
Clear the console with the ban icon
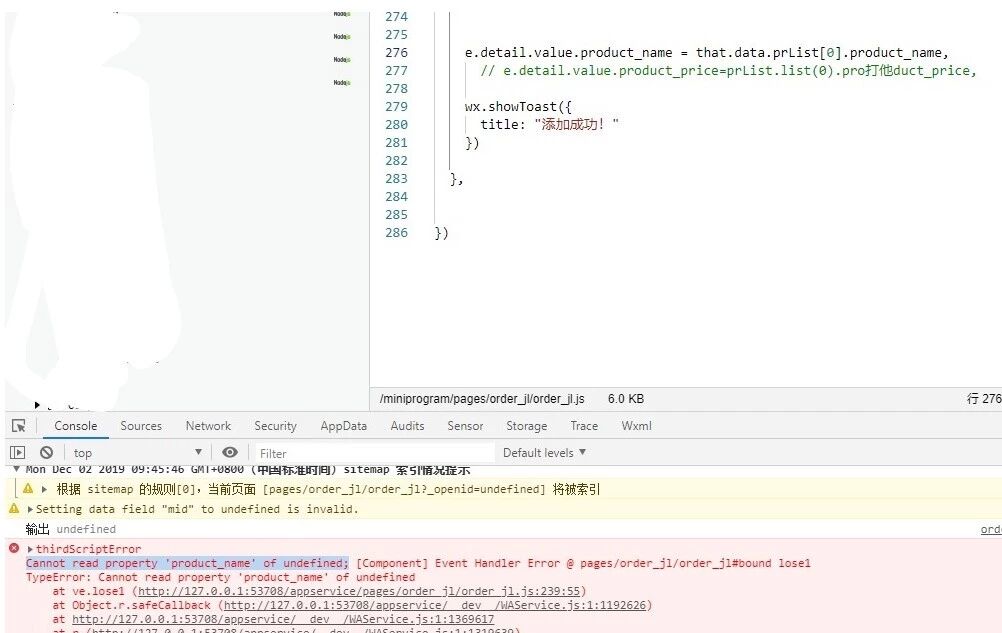click(46, 453)
